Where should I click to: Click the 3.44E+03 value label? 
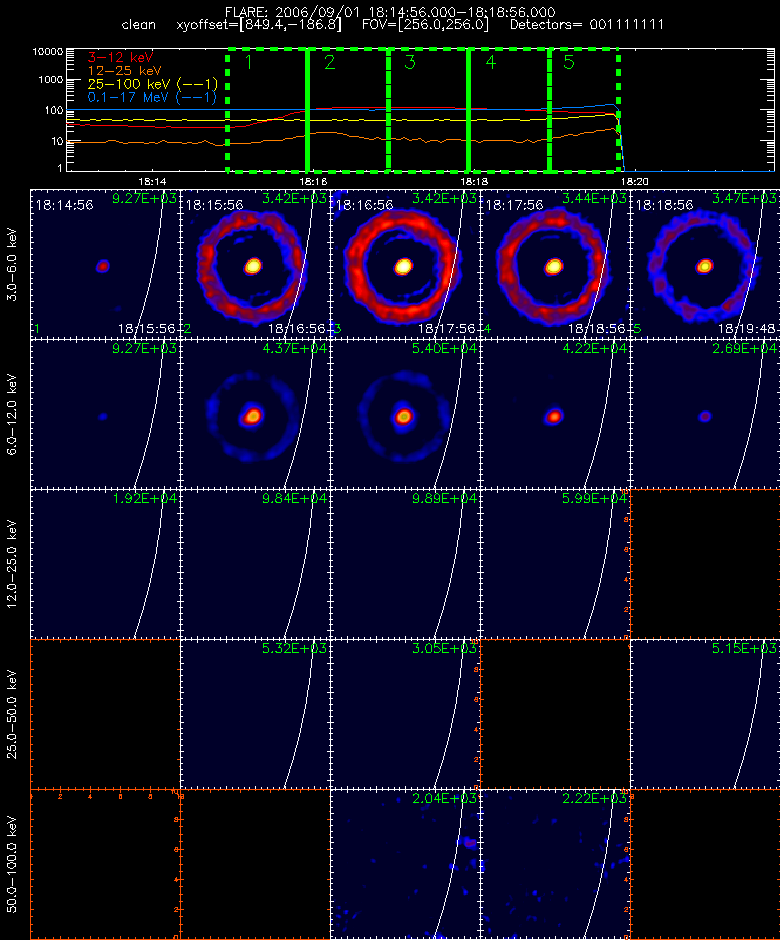point(594,198)
